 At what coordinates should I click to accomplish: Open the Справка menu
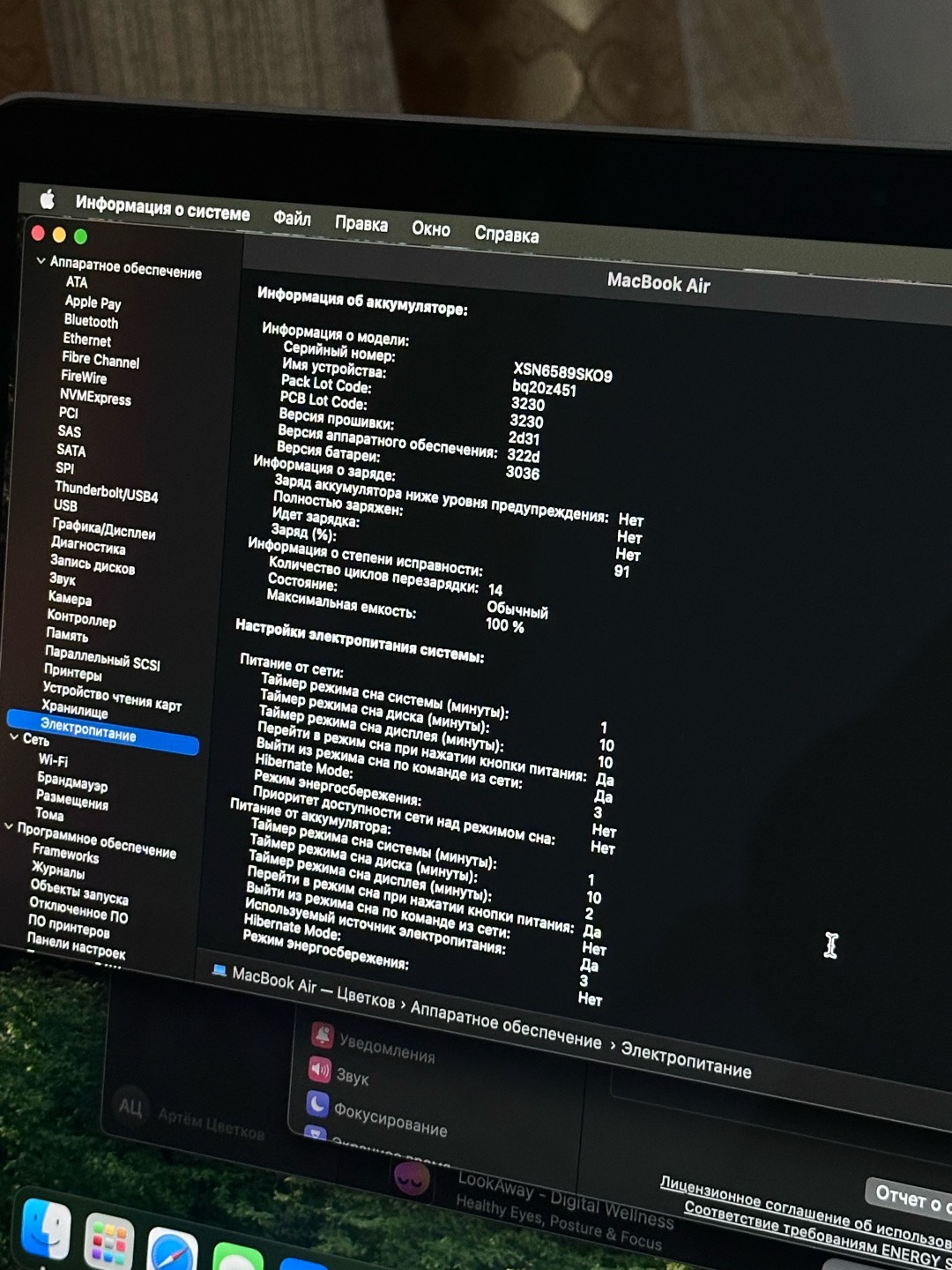click(506, 234)
